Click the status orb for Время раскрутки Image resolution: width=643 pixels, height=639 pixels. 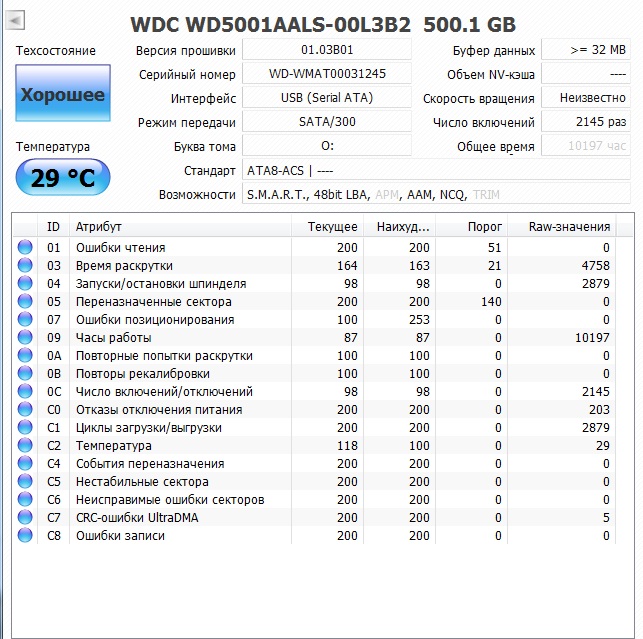25,265
